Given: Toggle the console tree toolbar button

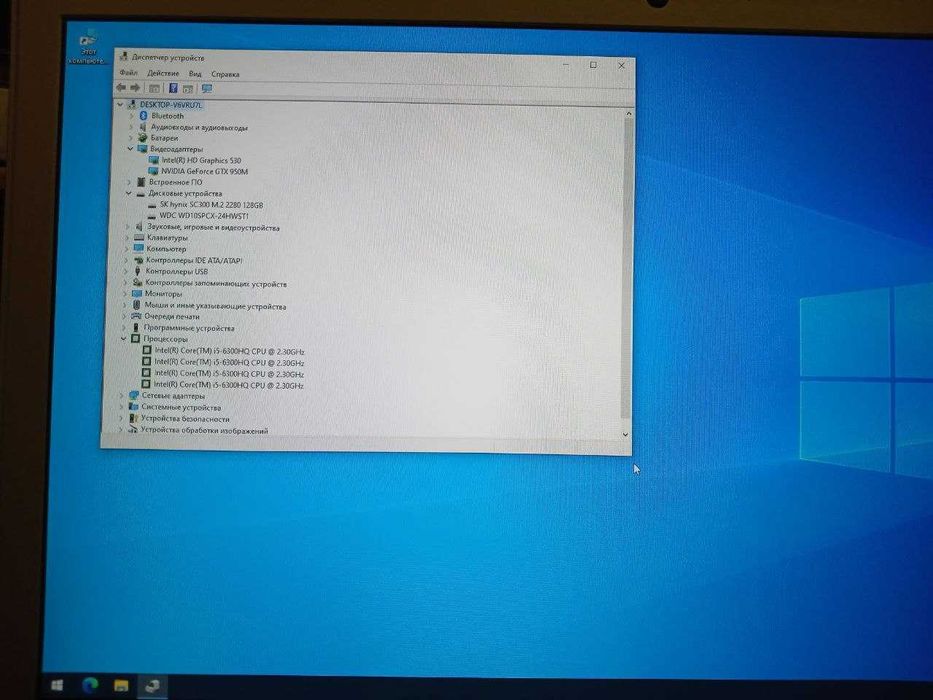Looking at the screenshot, I should pos(154,88).
